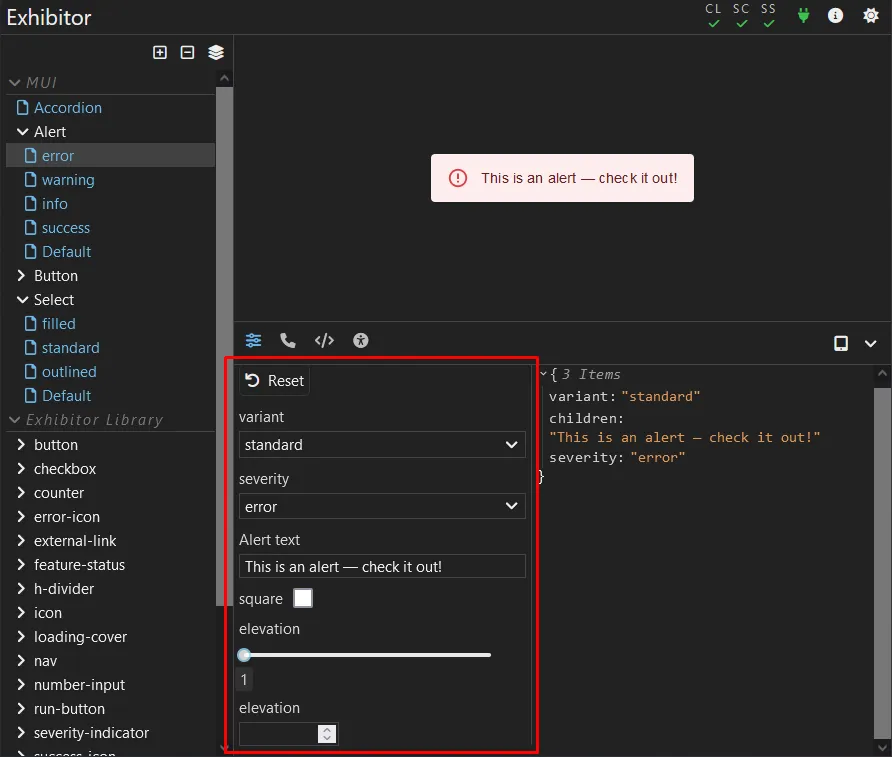
Task: Click the elevation slider handle
Action: 244,655
